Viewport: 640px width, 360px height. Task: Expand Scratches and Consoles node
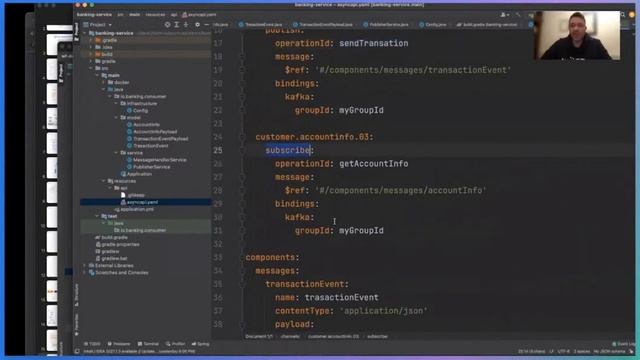click(x=85, y=272)
